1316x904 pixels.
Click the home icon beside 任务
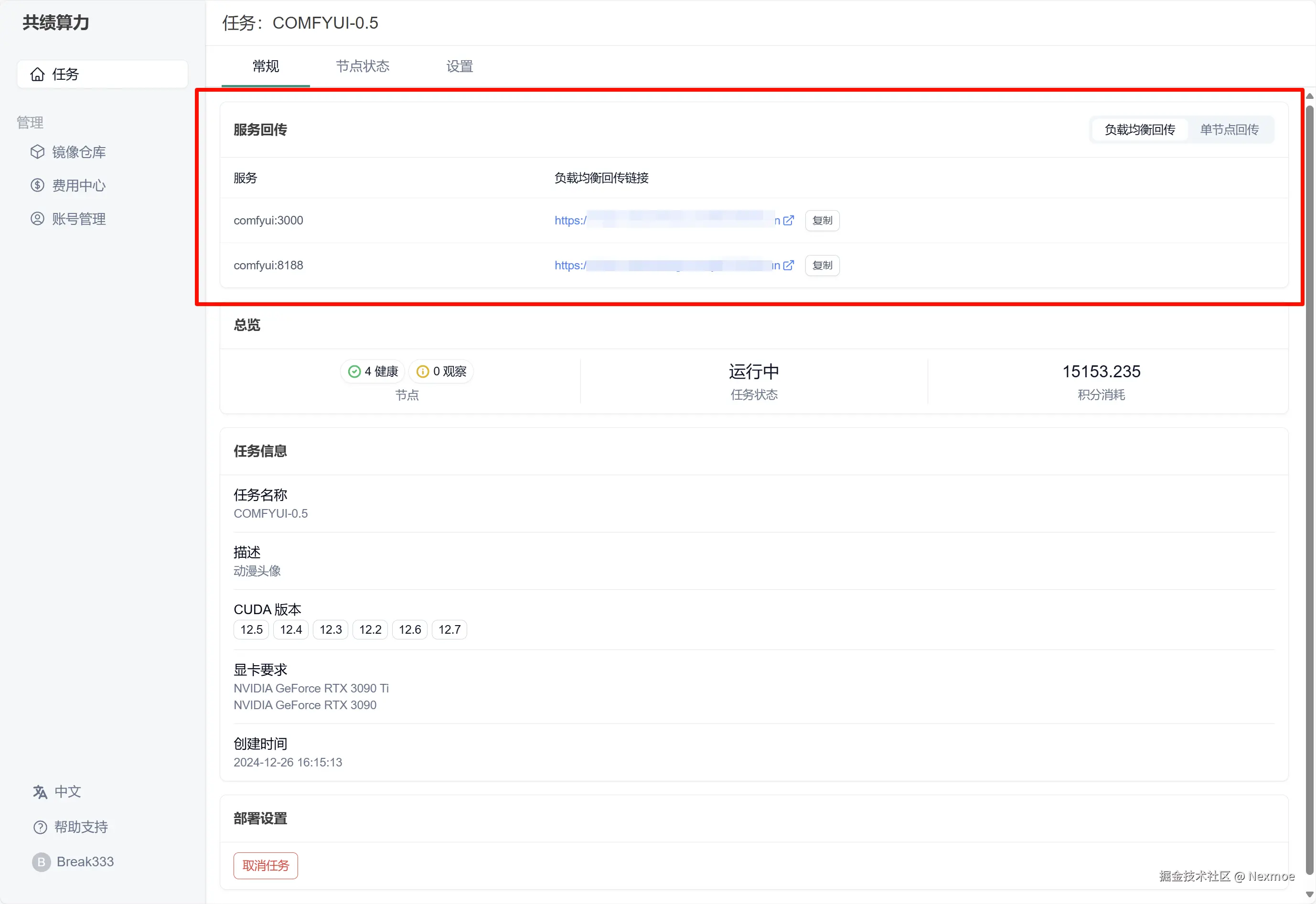coord(37,74)
